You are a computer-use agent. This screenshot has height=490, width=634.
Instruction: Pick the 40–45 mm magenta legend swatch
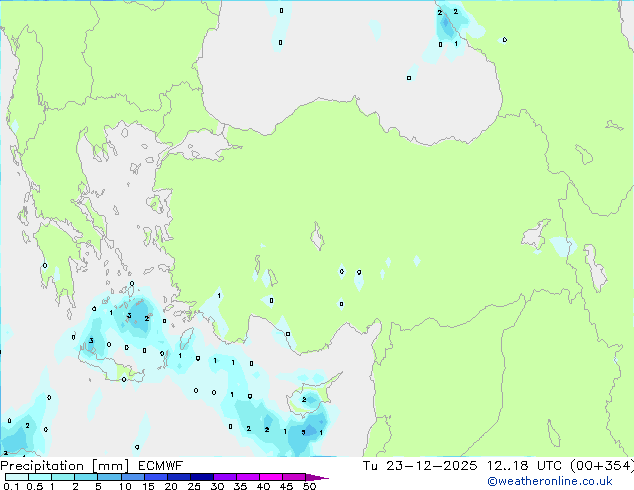pos(271,477)
